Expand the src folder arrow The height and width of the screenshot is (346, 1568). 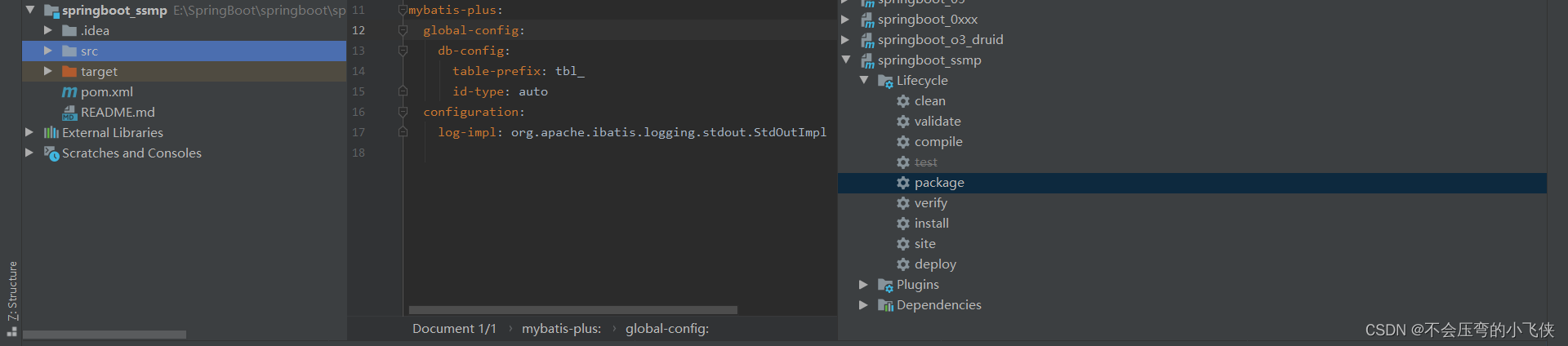47,51
